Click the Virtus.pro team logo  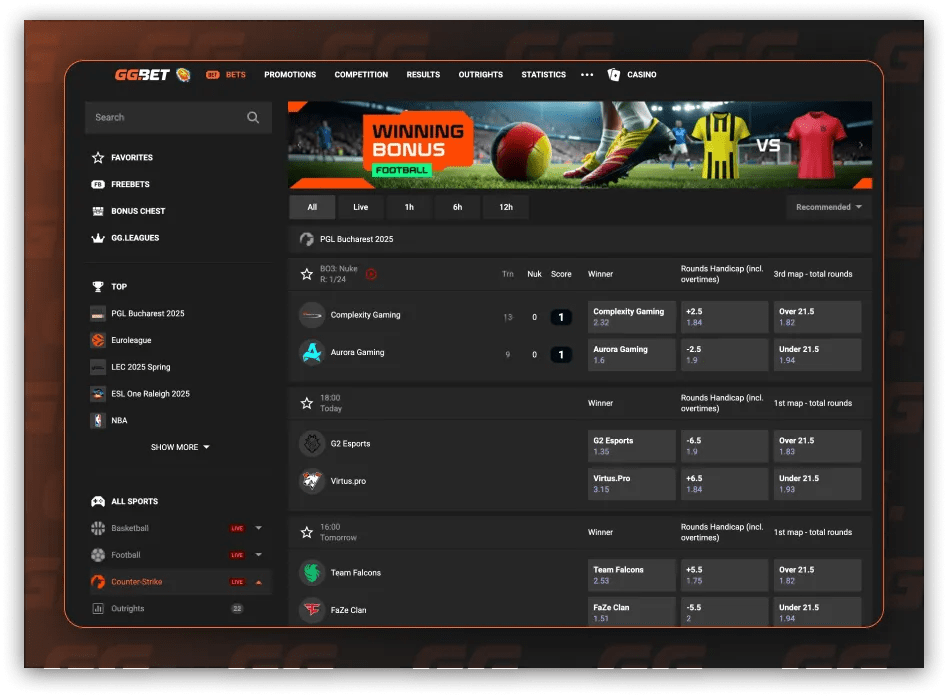(x=312, y=481)
